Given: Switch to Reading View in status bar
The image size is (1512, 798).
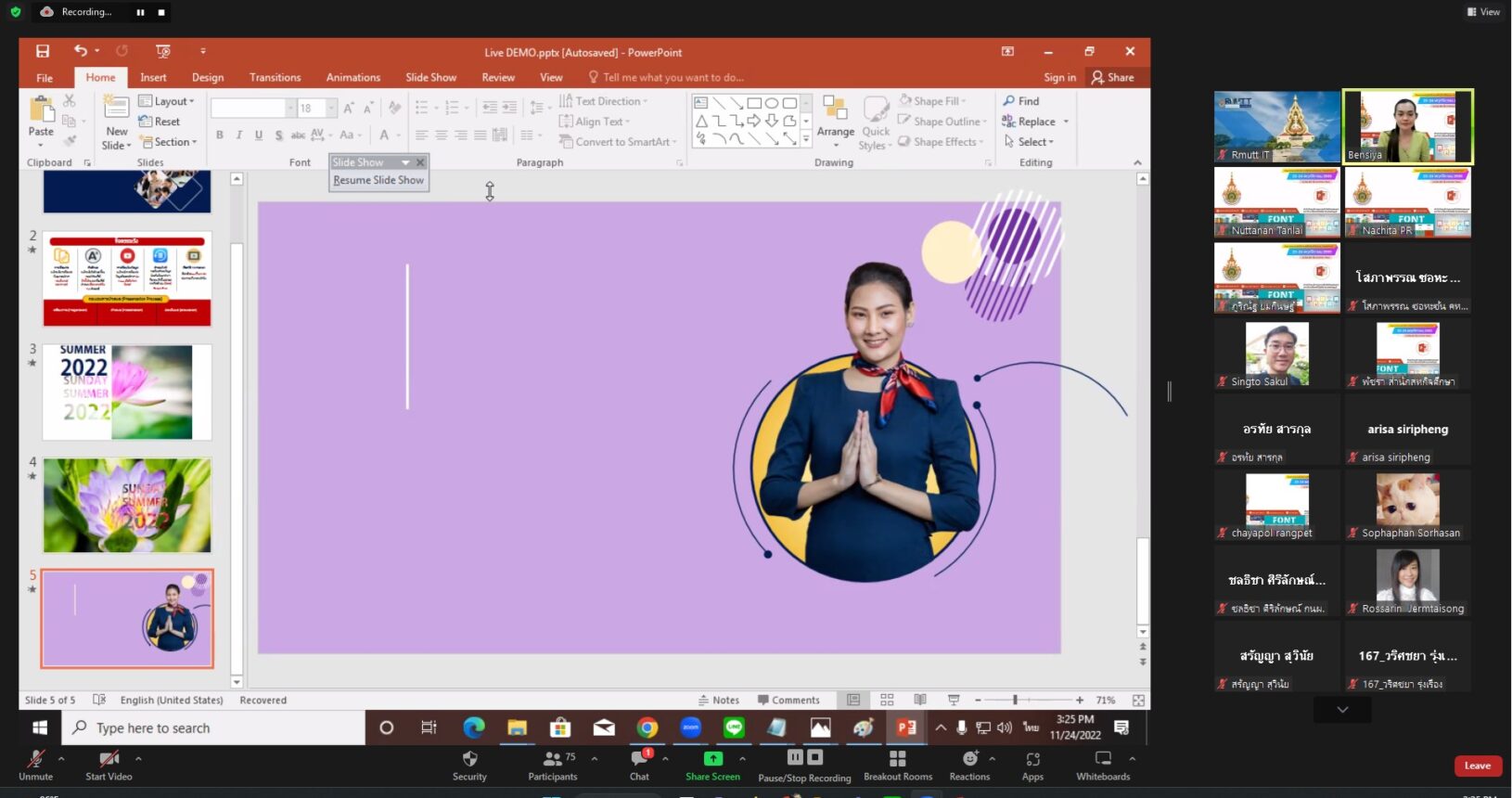Looking at the screenshot, I should 920,700.
